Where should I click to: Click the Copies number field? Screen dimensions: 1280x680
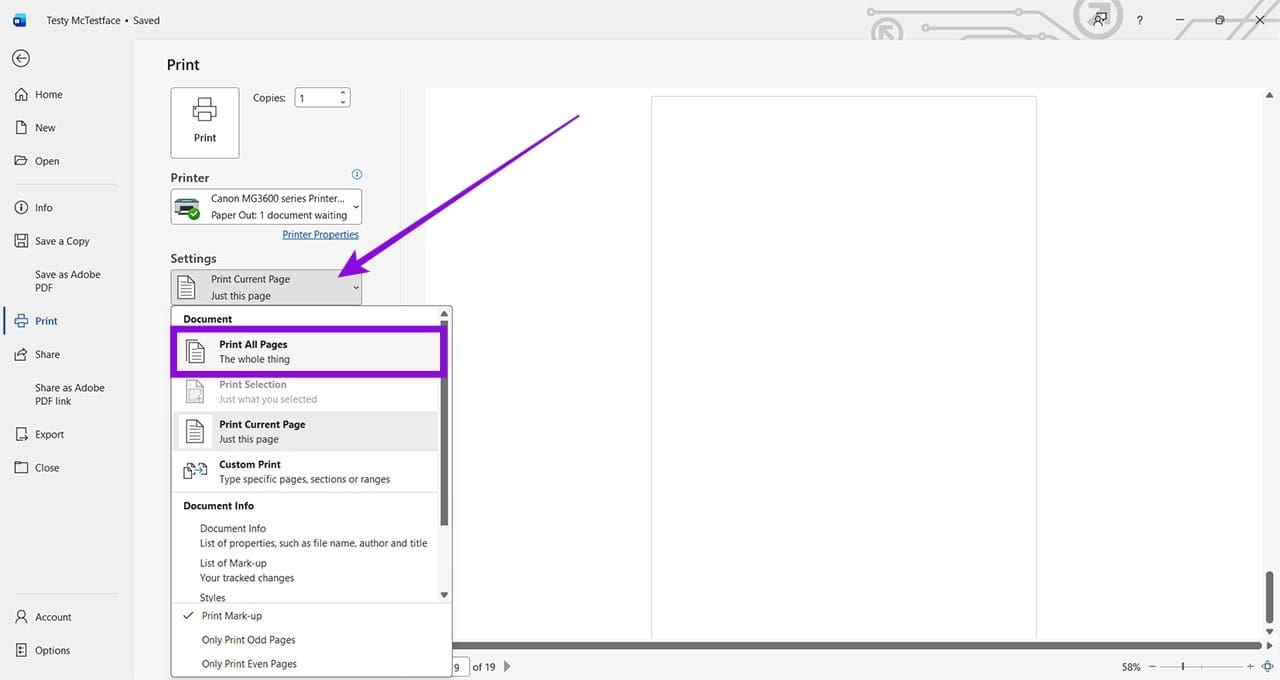point(316,98)
